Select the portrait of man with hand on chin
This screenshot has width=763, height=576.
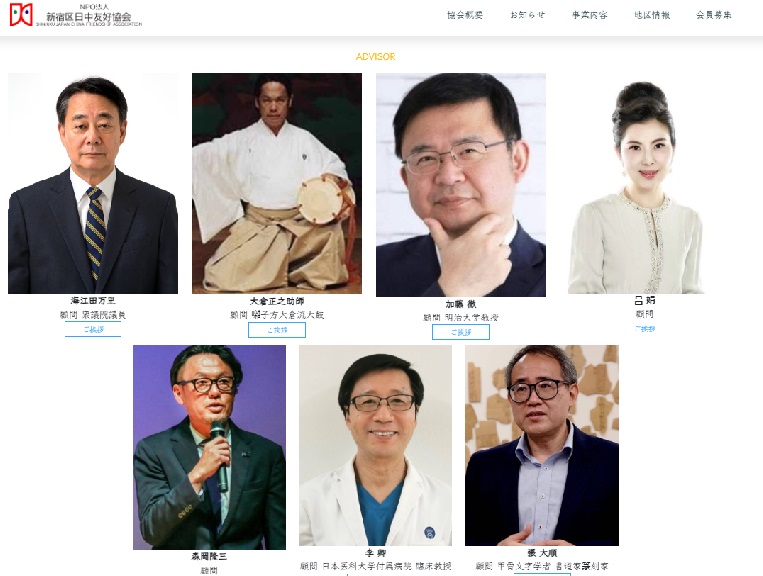click(461, 185)
